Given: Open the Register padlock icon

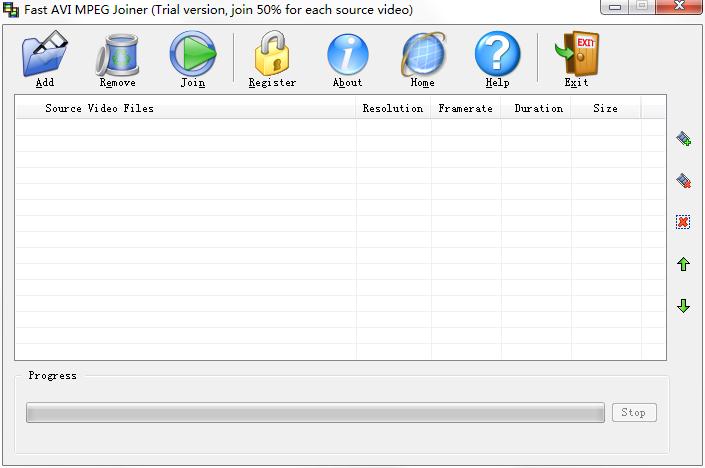Looking at the screenshot, I should point(272,53).
